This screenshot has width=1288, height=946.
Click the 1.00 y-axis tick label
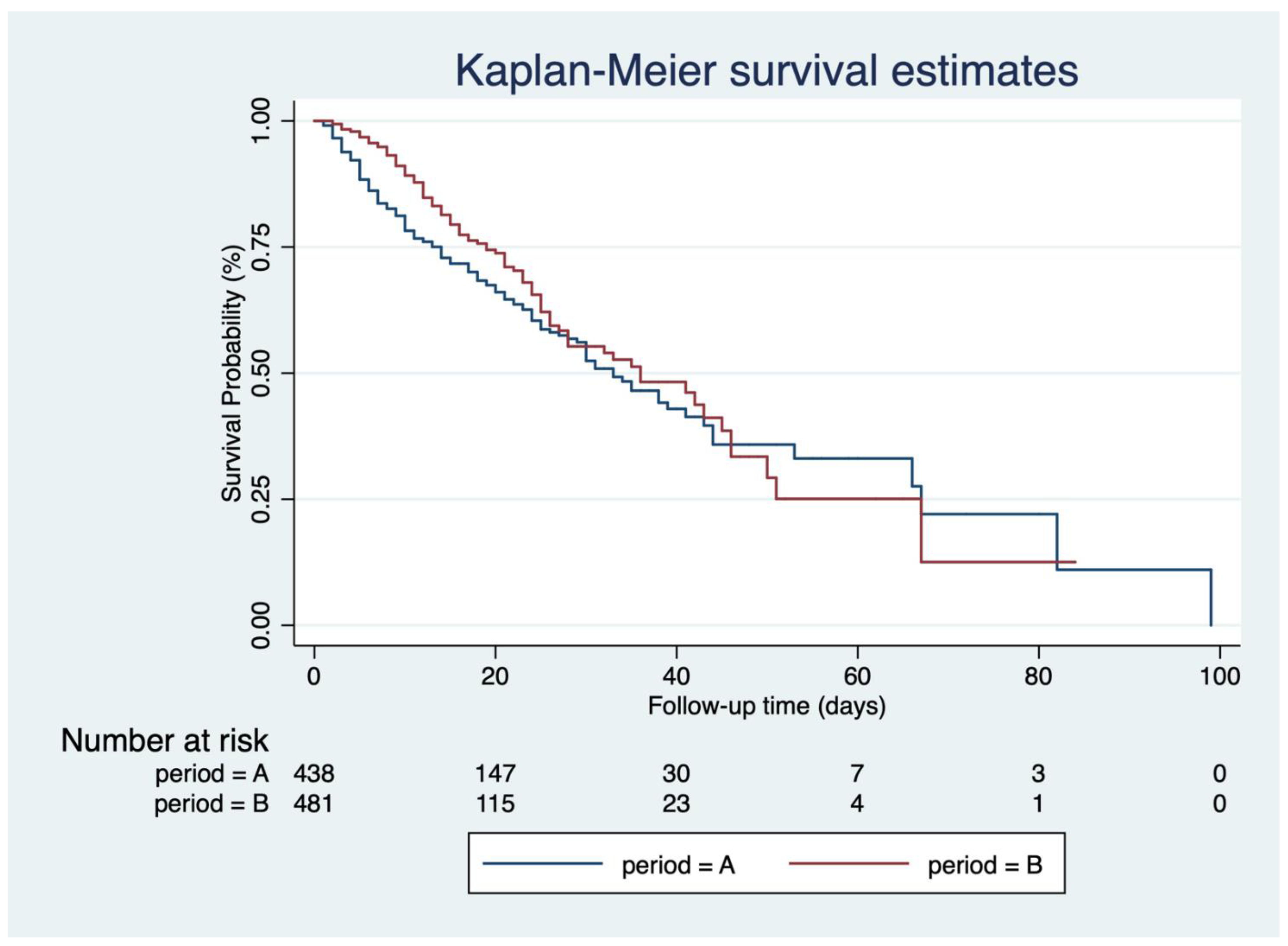pos(261,121)
